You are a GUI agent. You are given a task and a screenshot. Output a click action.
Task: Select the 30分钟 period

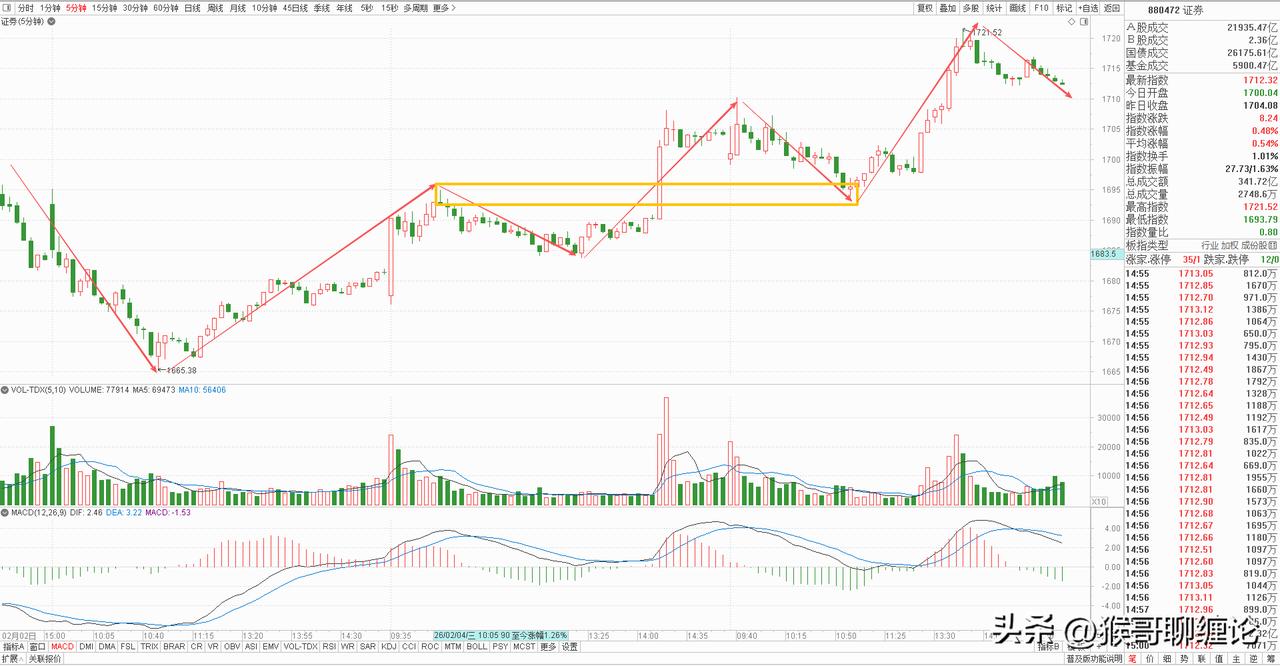click(x=135, y=7)
